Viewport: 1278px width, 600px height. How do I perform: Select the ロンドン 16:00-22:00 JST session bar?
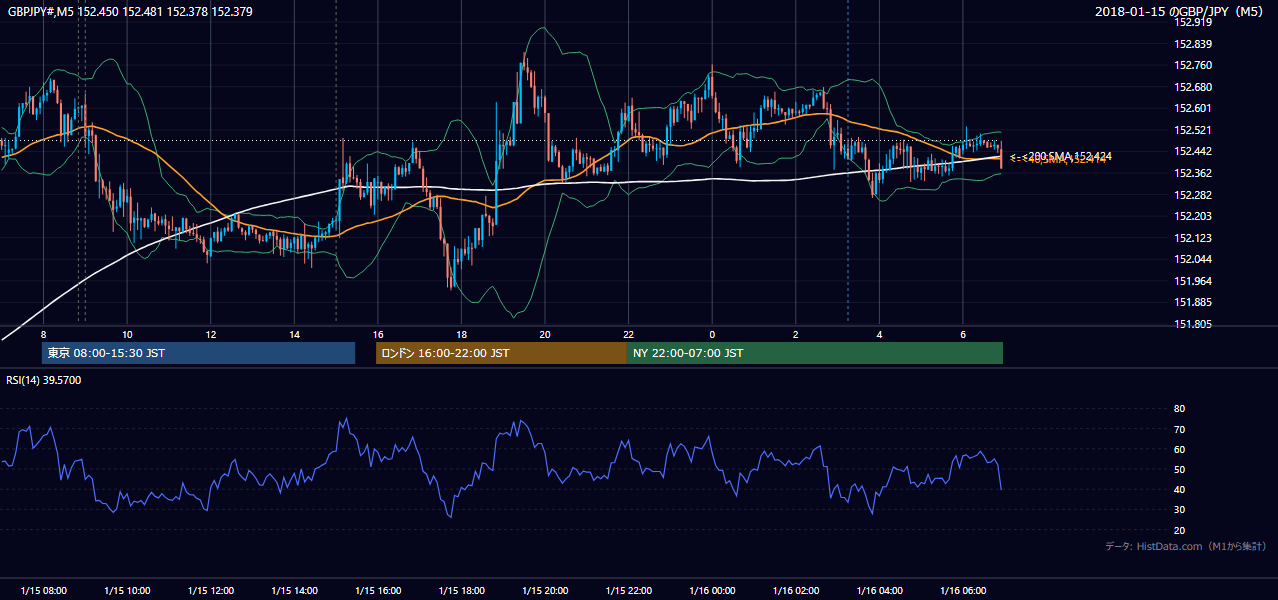click(501, 353)
